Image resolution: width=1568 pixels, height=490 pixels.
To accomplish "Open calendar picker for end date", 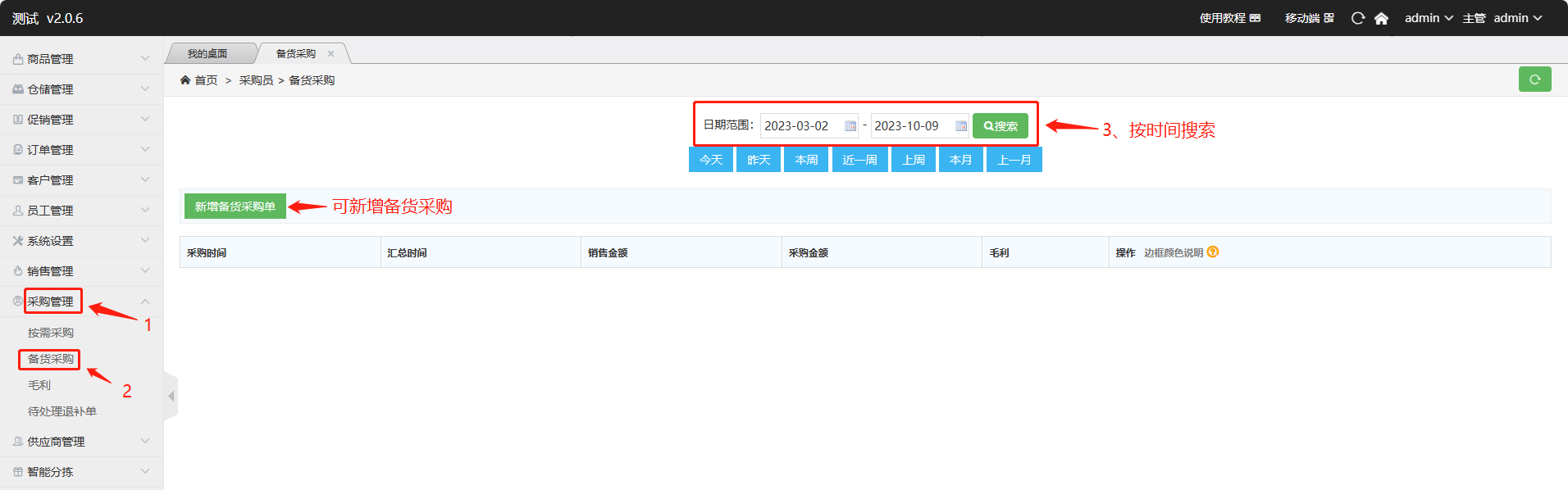I will pyautogui.click(x=960, y=126).
